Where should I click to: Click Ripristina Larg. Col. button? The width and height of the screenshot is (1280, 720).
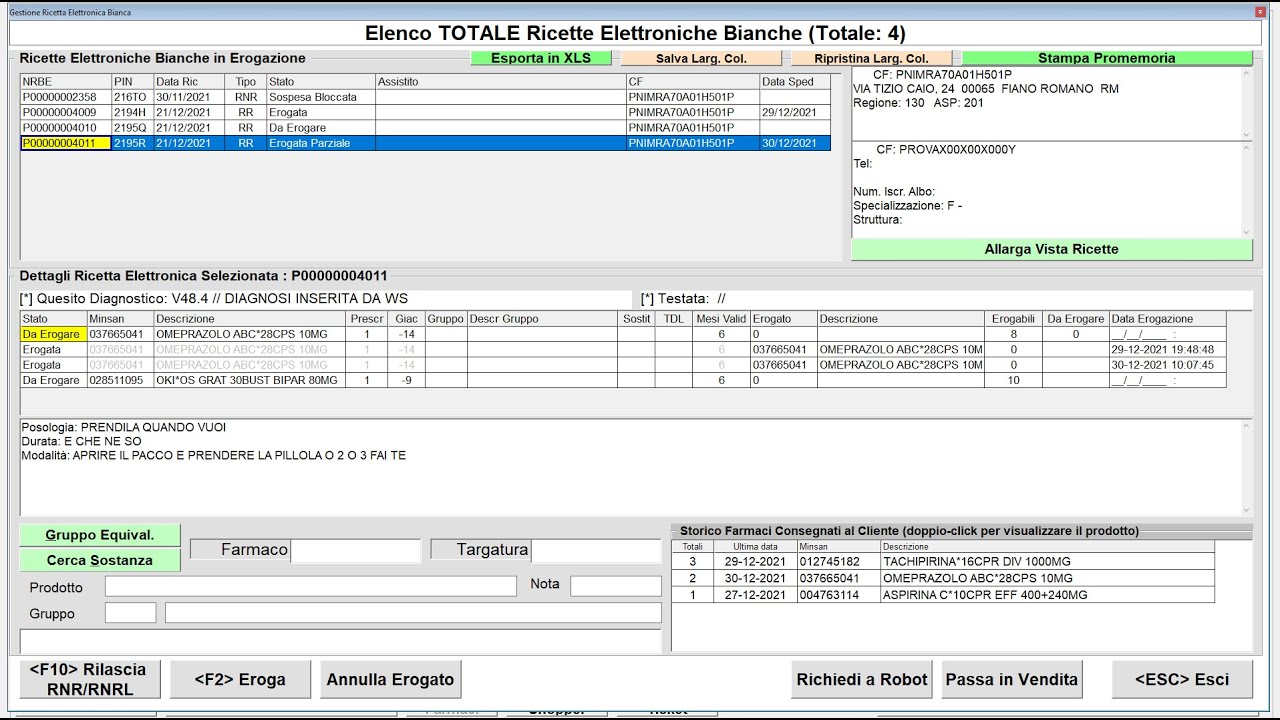point(871,58)
